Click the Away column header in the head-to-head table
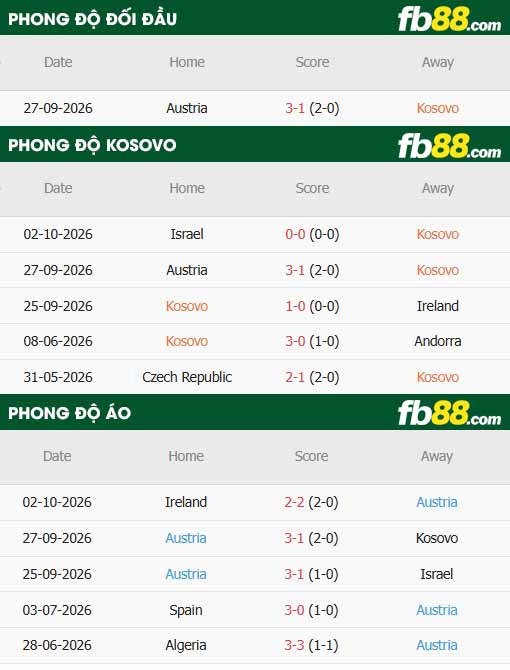Image resolution: width=510 pixels, height=670 pixels. pos(438,62)
